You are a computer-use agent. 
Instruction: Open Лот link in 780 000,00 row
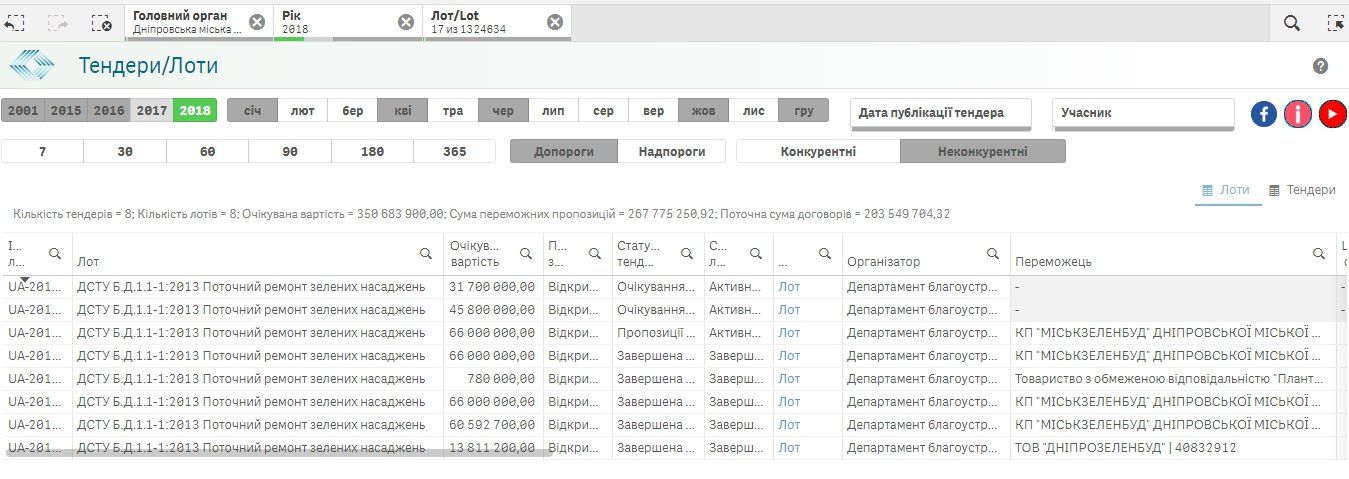click(789, 379)
